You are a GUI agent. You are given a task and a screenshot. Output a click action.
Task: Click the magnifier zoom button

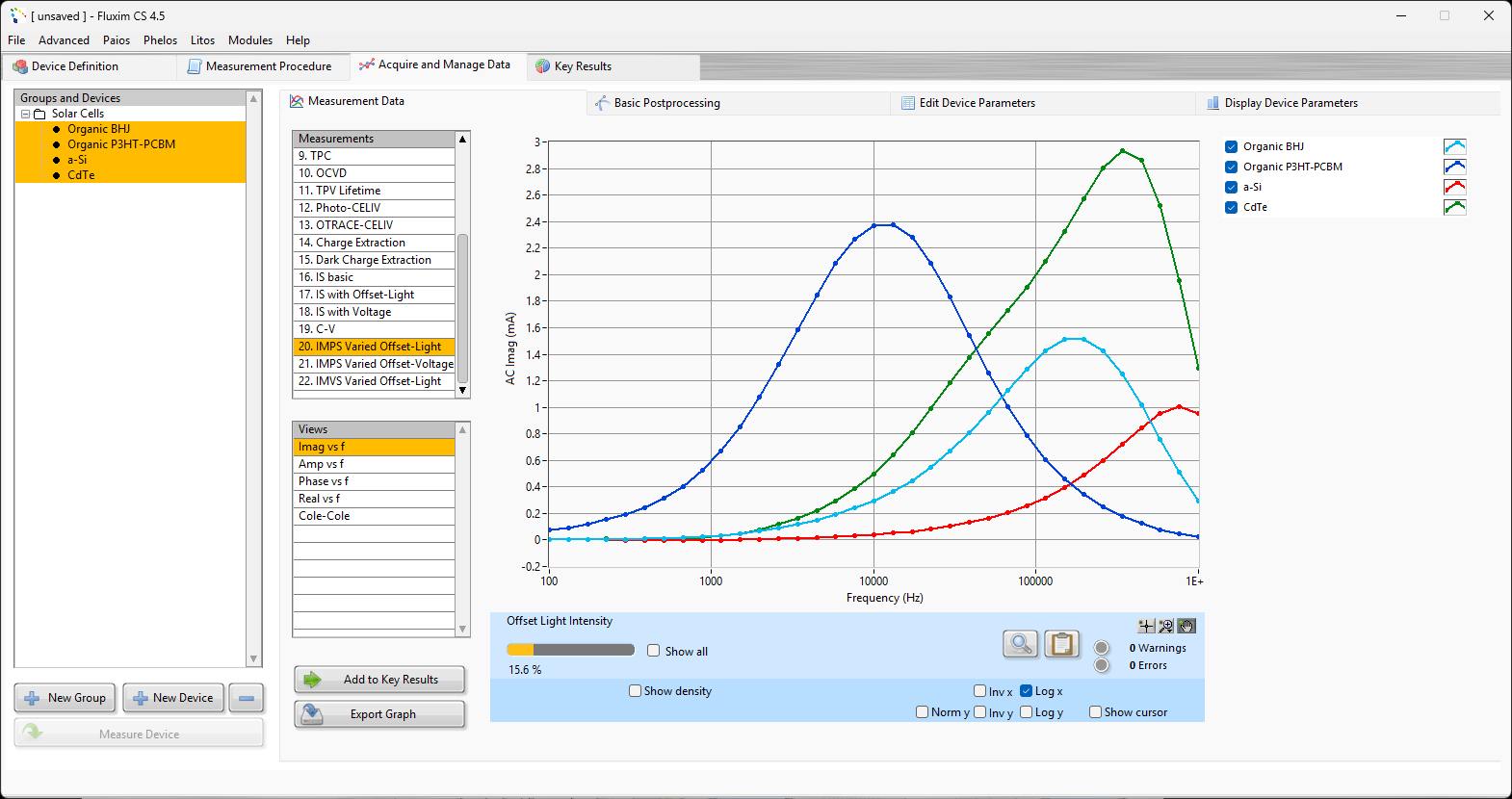(1020, 643)
